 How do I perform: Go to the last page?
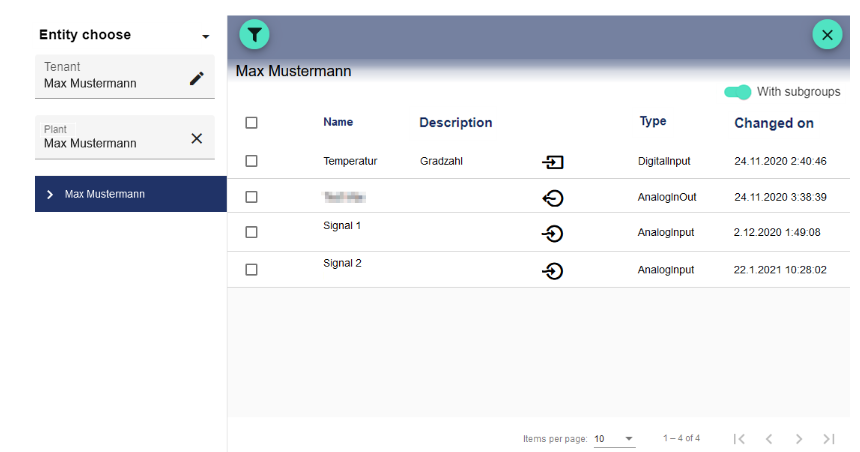click(x=828, y=439)
